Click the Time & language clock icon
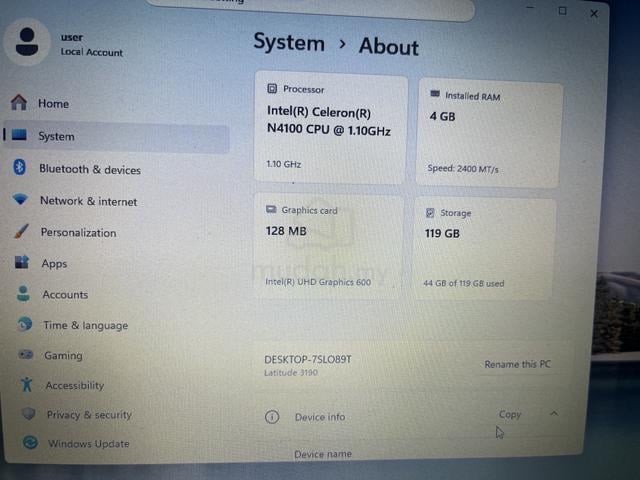This screenshot has width=640, height=480. [x=24, y=324]
